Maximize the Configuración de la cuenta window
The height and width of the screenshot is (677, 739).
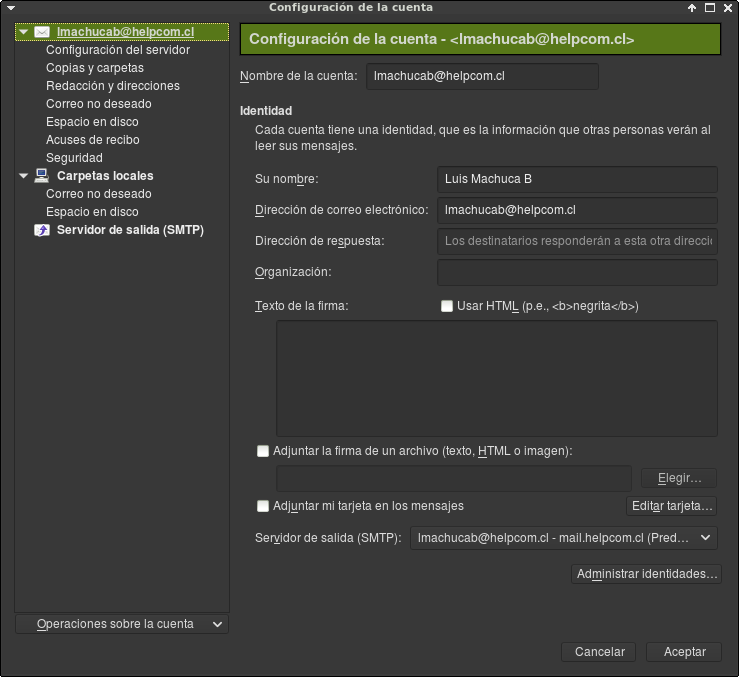tap(710, 8)
